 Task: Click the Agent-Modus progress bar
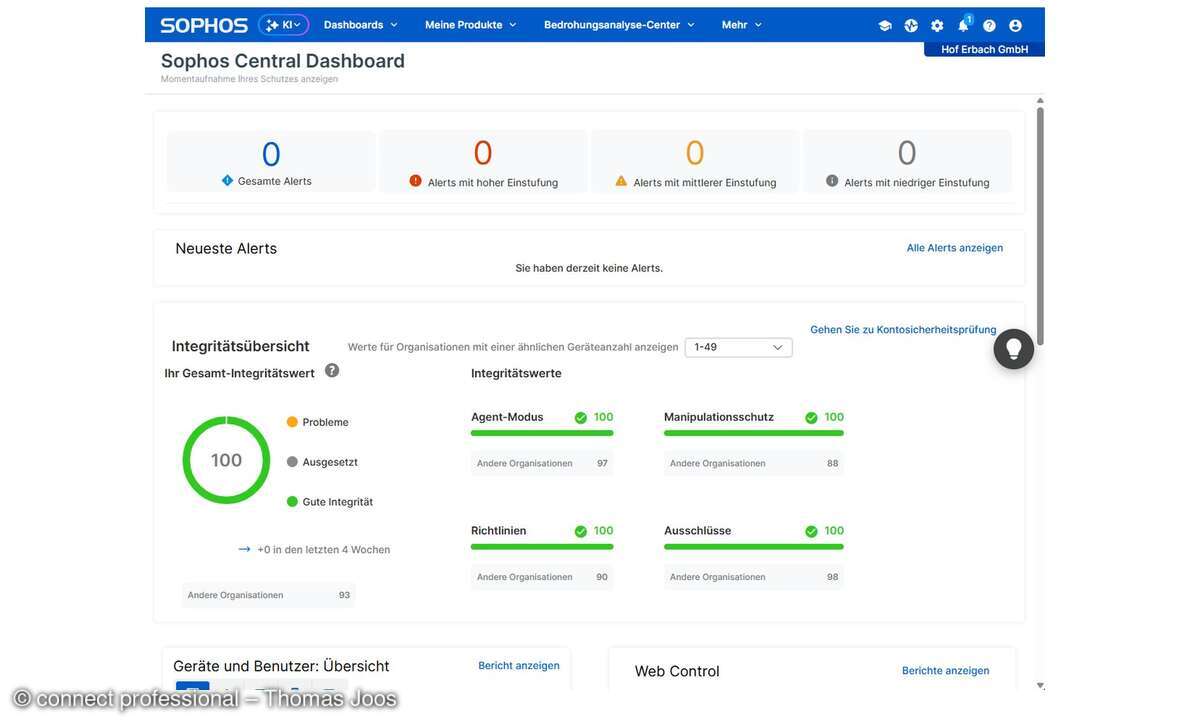coord(542,433)
